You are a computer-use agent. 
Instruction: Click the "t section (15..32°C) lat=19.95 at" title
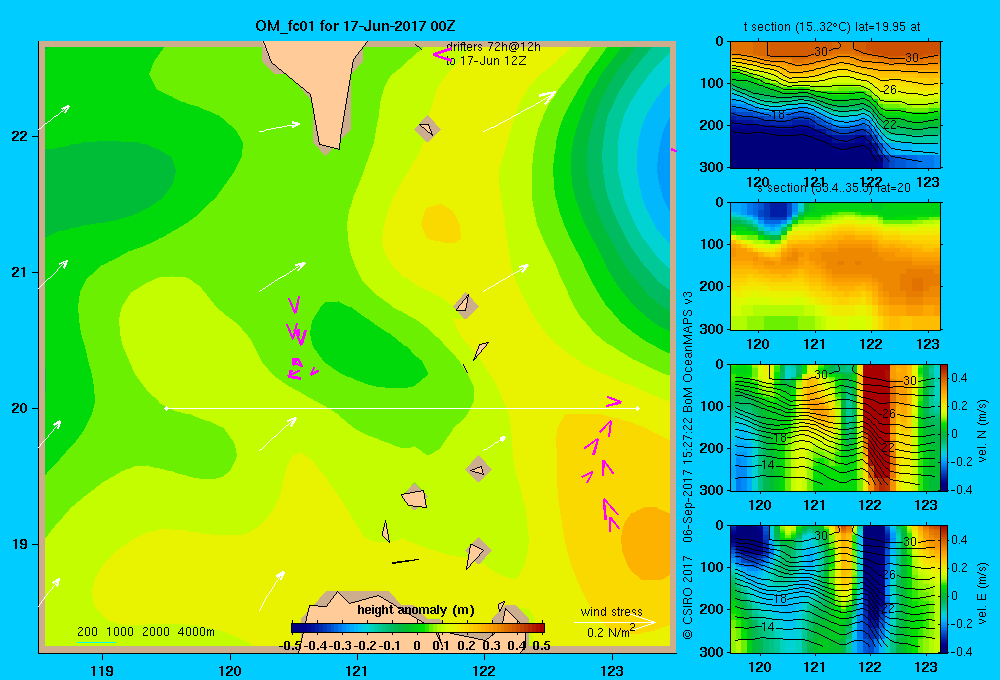click(x=832, y=27)
